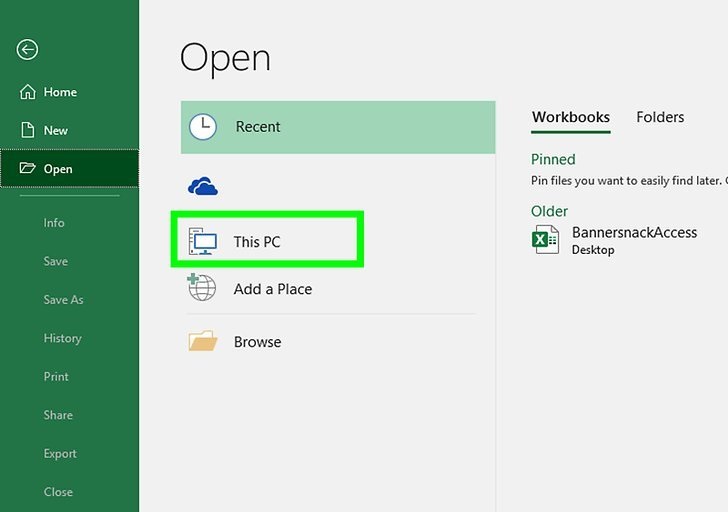Open the Share menu item
Viewport: 728px width, 512px height.
click(x=58, y=415)
